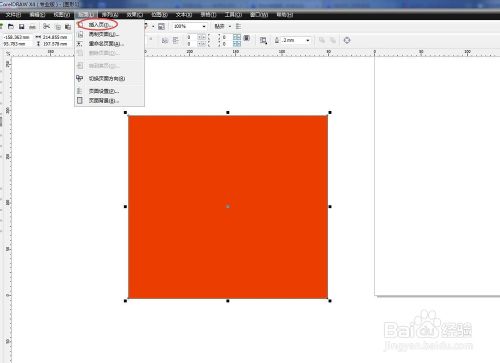Viewport: 500px width, 363px height.
Task: Click the mirror vertically icon
Action: coord(175,40)
